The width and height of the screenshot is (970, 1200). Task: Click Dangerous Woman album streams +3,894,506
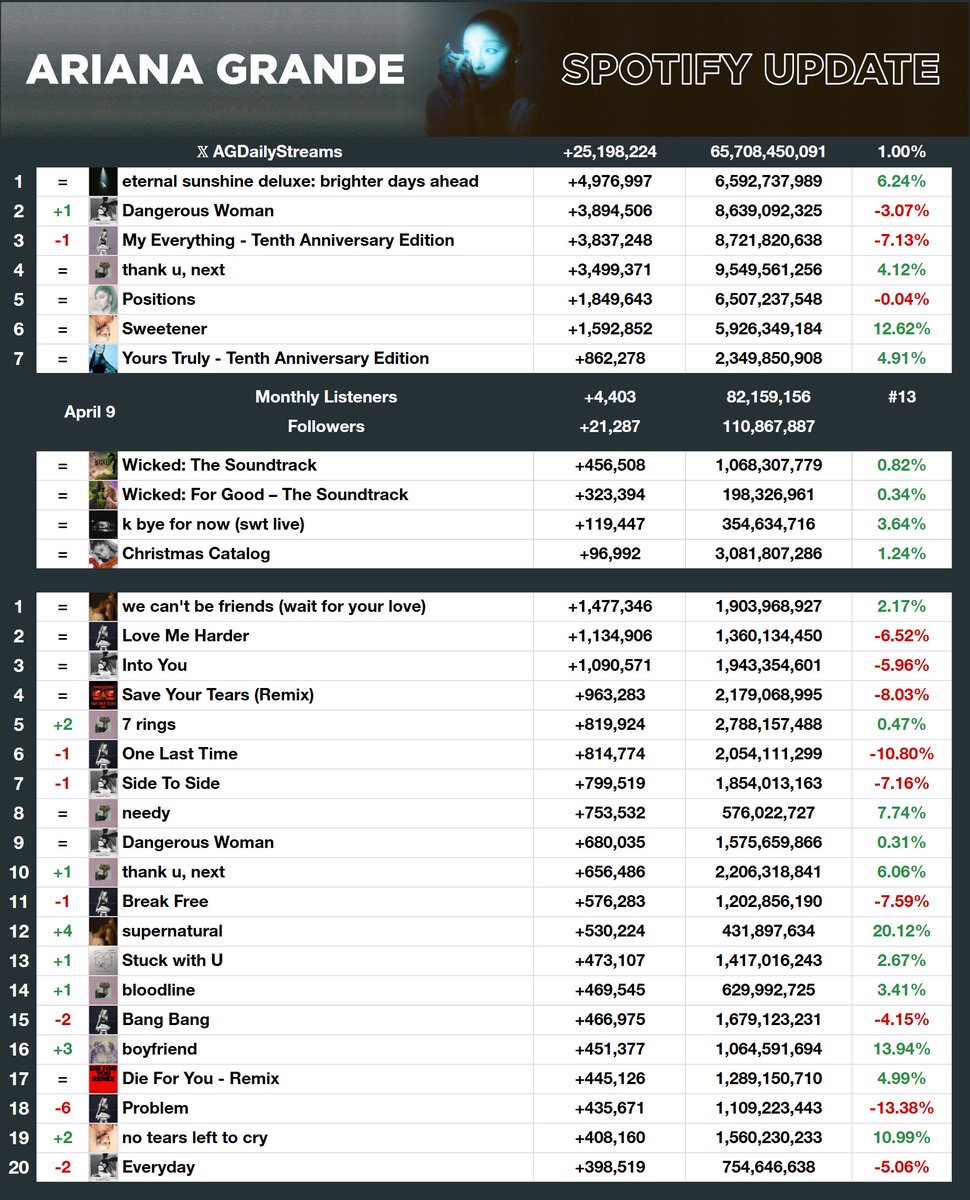pos(610,211)
